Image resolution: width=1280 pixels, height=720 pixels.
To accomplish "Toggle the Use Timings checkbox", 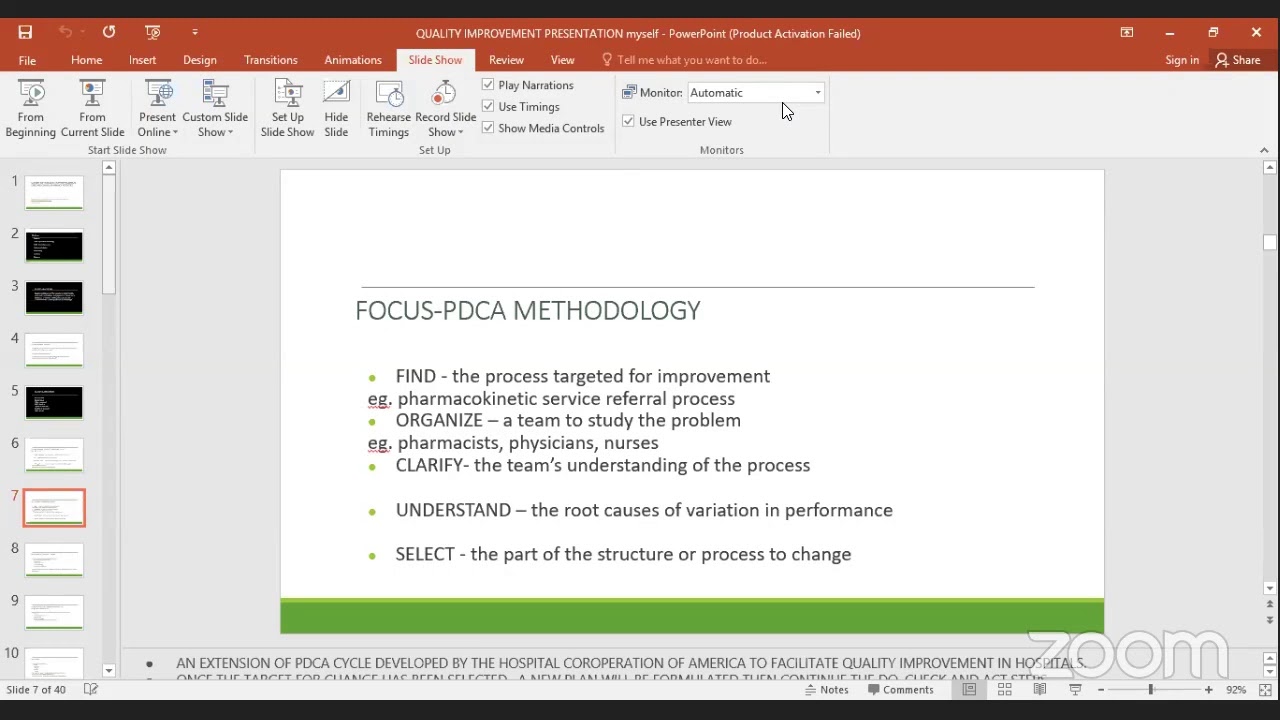I will click(488, 106).
